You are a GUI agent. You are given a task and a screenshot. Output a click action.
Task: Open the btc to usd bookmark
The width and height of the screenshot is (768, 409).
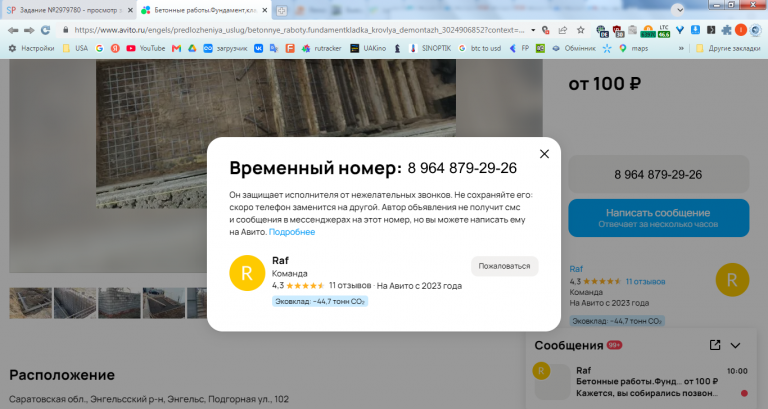click(480, 48)
